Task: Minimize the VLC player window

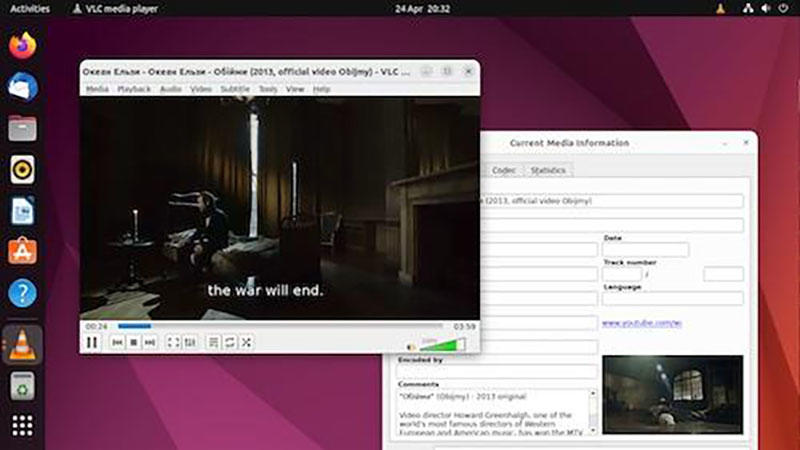Action: coord(427,71)
